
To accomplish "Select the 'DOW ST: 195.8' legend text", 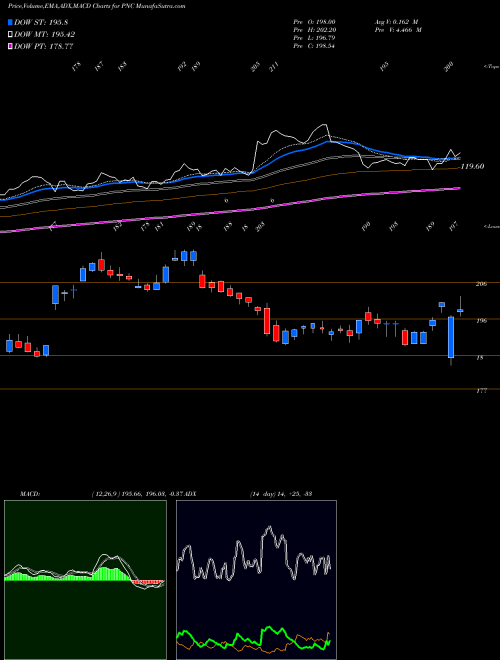I will [x=41, y=22].
